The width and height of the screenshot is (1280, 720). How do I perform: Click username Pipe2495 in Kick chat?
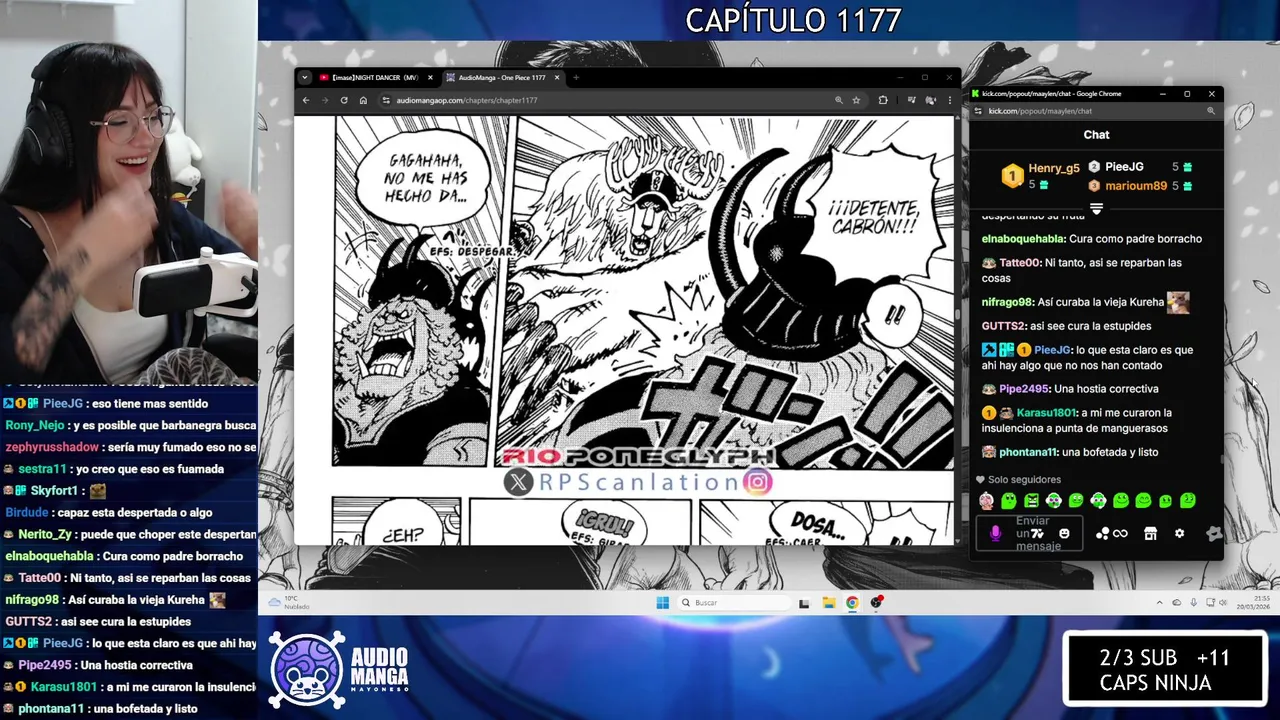[x=1022, y=389]
